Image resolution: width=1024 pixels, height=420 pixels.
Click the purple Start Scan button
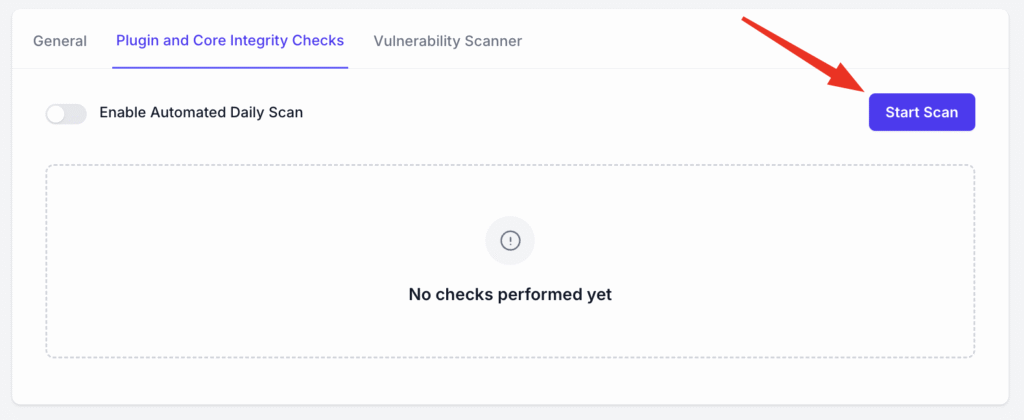921,112
